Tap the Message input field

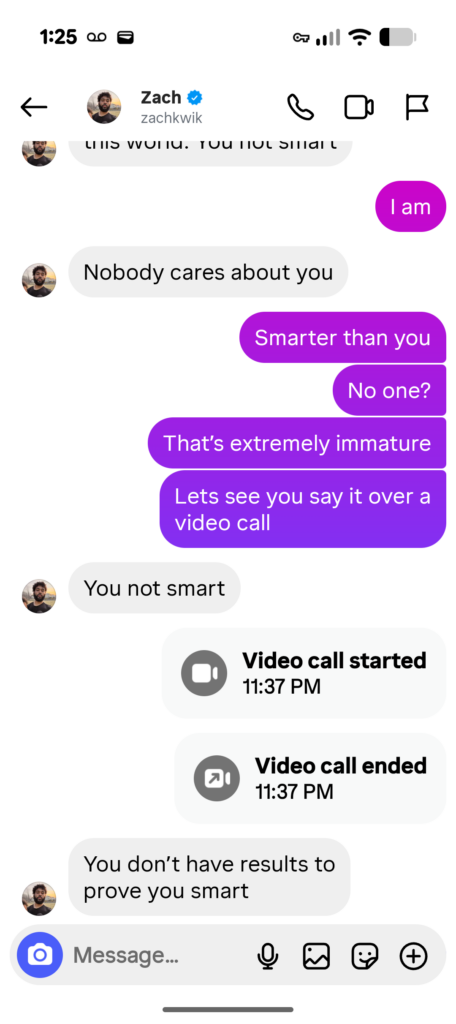click(157, 955)
